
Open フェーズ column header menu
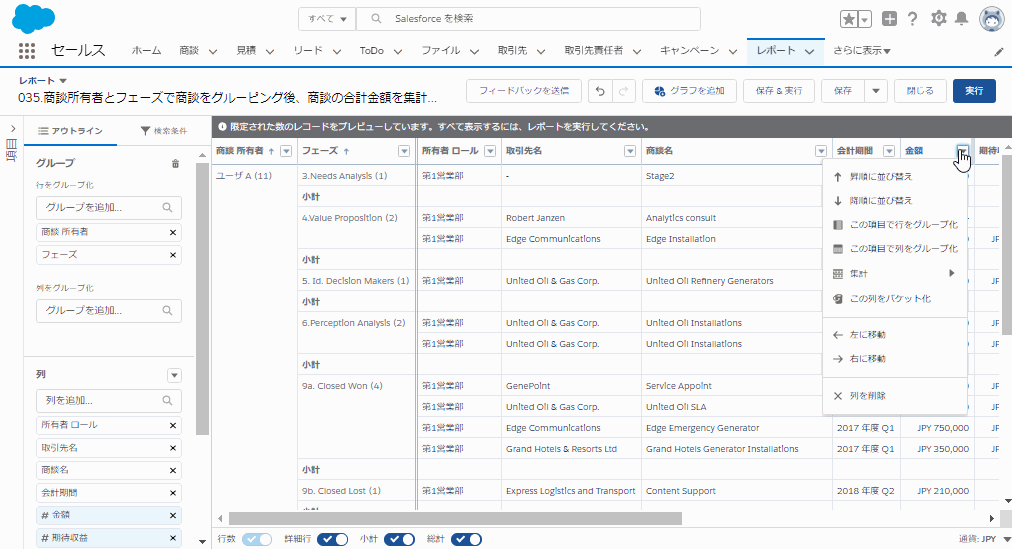[x=404, y=151]
